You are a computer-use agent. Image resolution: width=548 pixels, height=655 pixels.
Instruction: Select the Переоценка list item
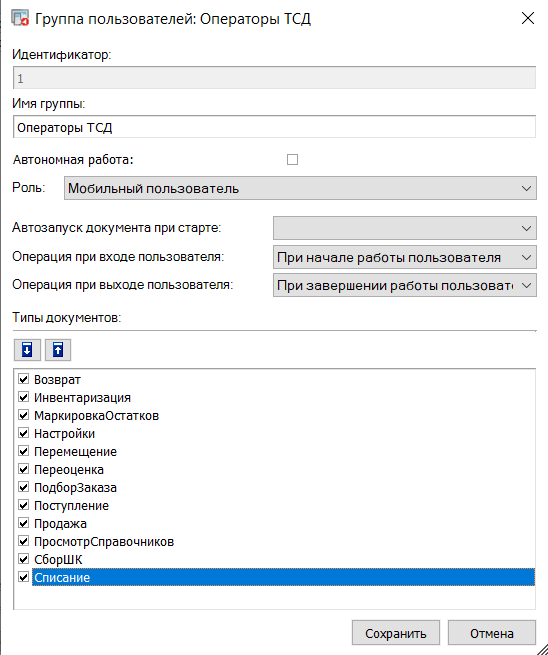click(x=68, y=470)
